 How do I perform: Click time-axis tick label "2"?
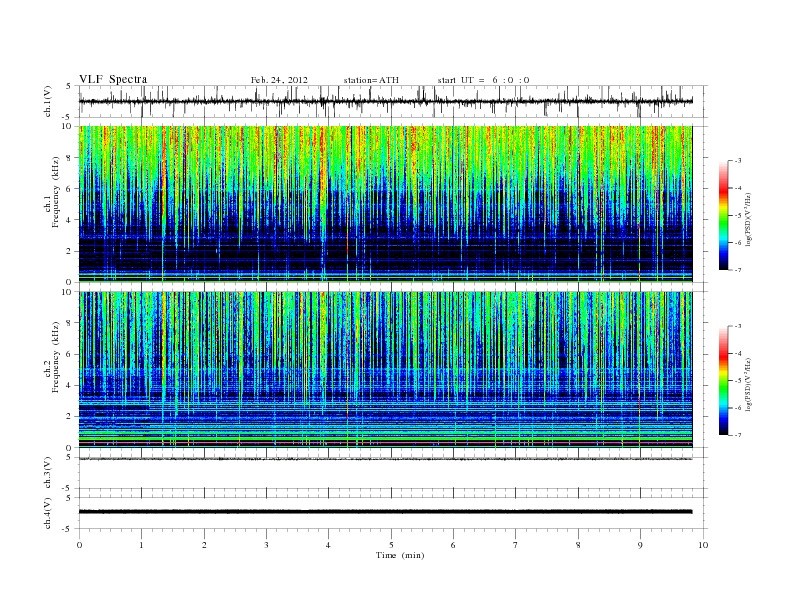pyautogui.click(x=204, y=545)
